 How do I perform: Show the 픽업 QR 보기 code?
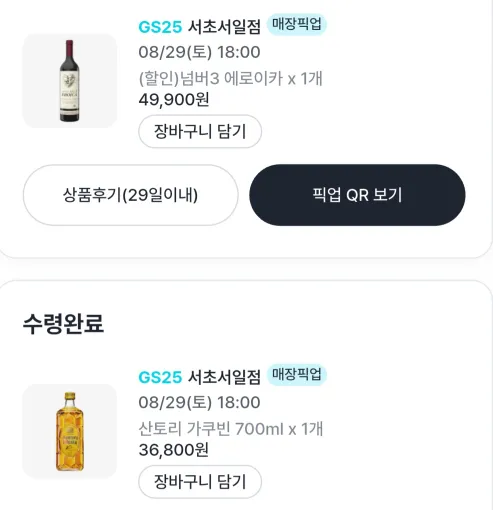357,195
